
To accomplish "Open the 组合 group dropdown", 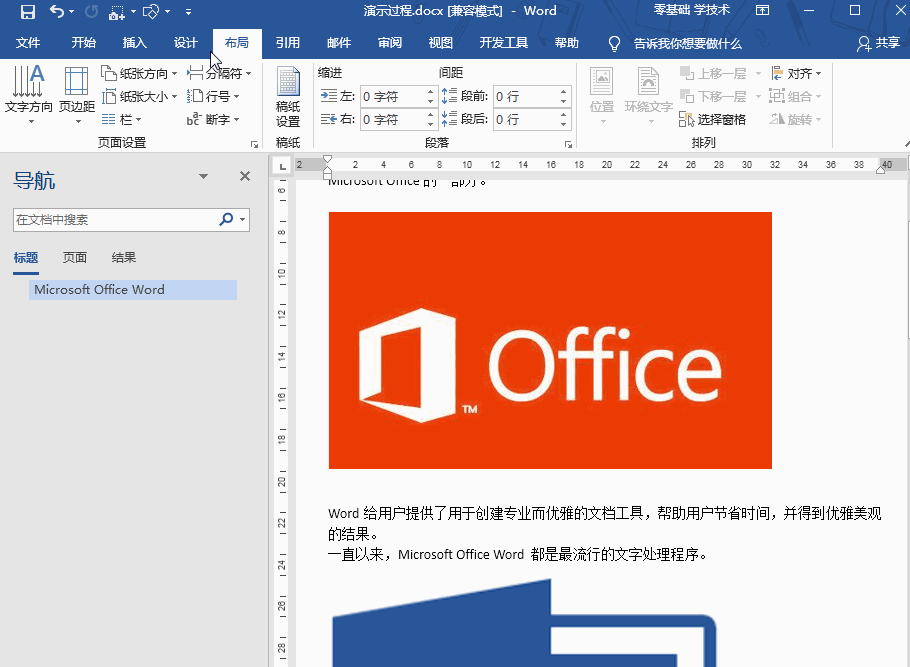I will [796, 96].
